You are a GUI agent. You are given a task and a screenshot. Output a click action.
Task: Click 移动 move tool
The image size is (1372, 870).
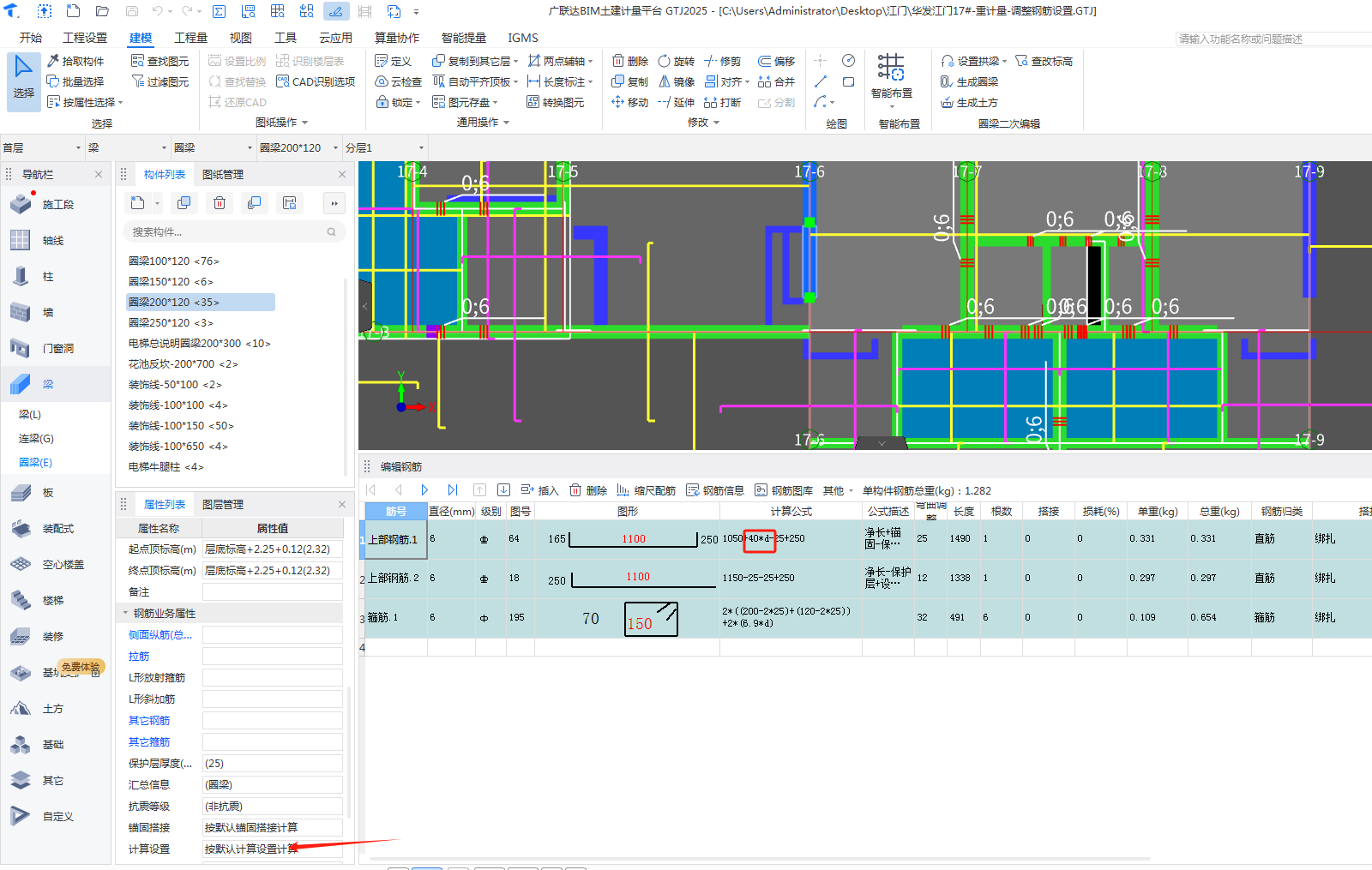630,102
